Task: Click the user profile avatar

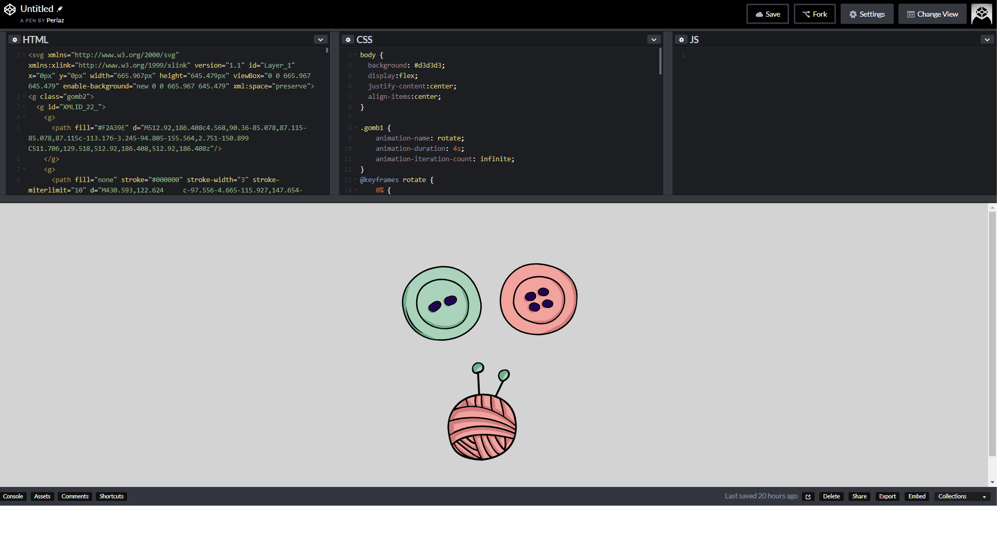Action: point(981,14)
